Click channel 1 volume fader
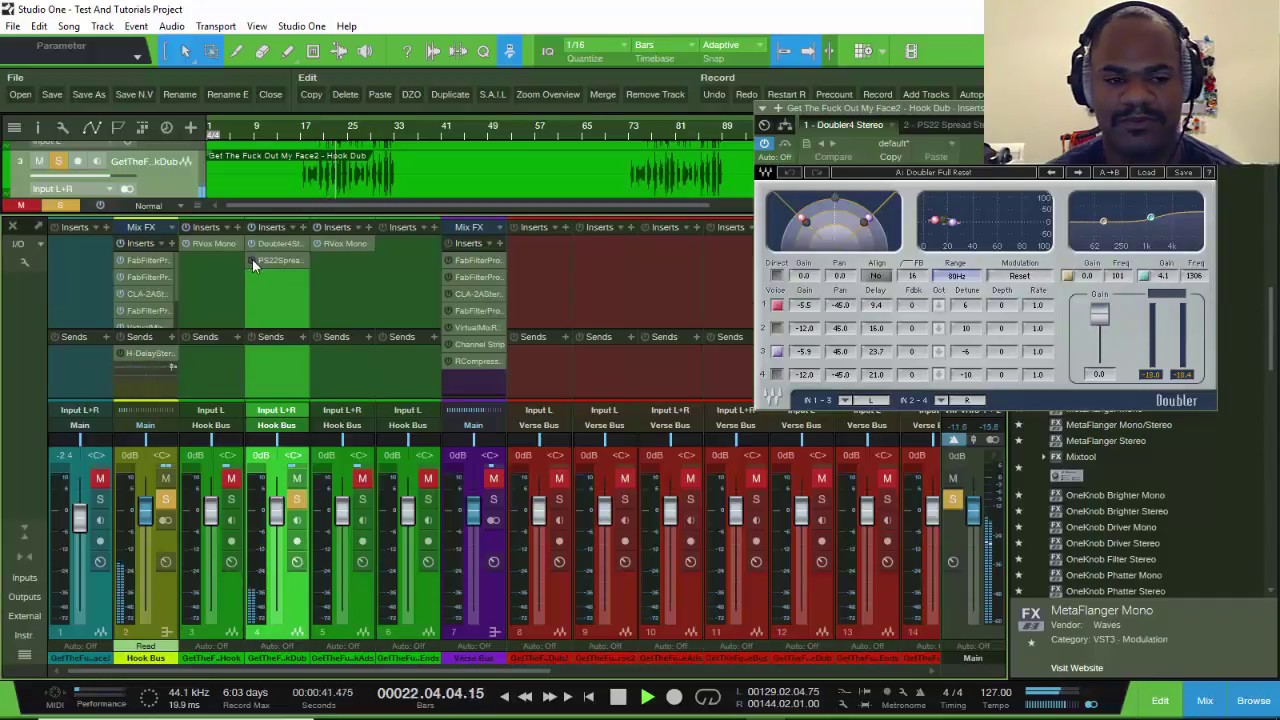The image size is (1280, 720). [79, 518]
